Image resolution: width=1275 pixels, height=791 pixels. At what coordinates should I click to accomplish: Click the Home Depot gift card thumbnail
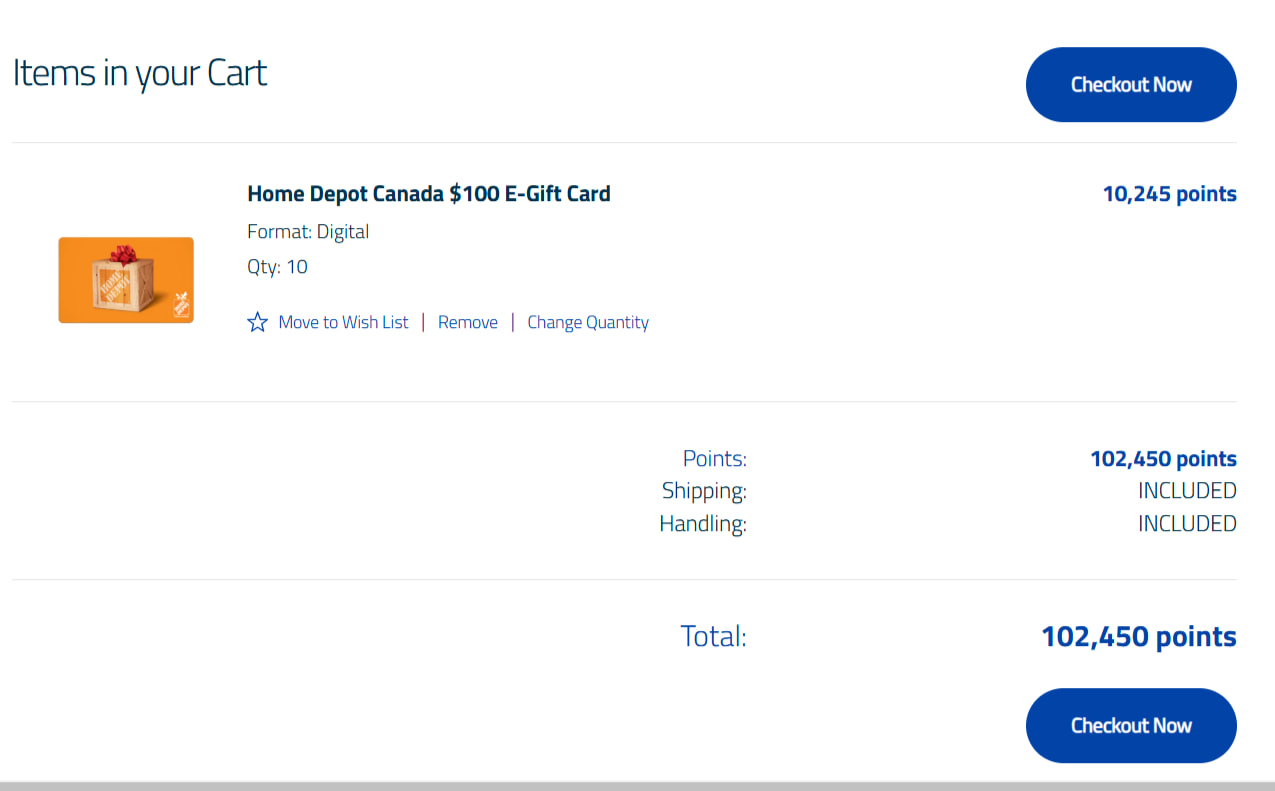click(126, 280)
